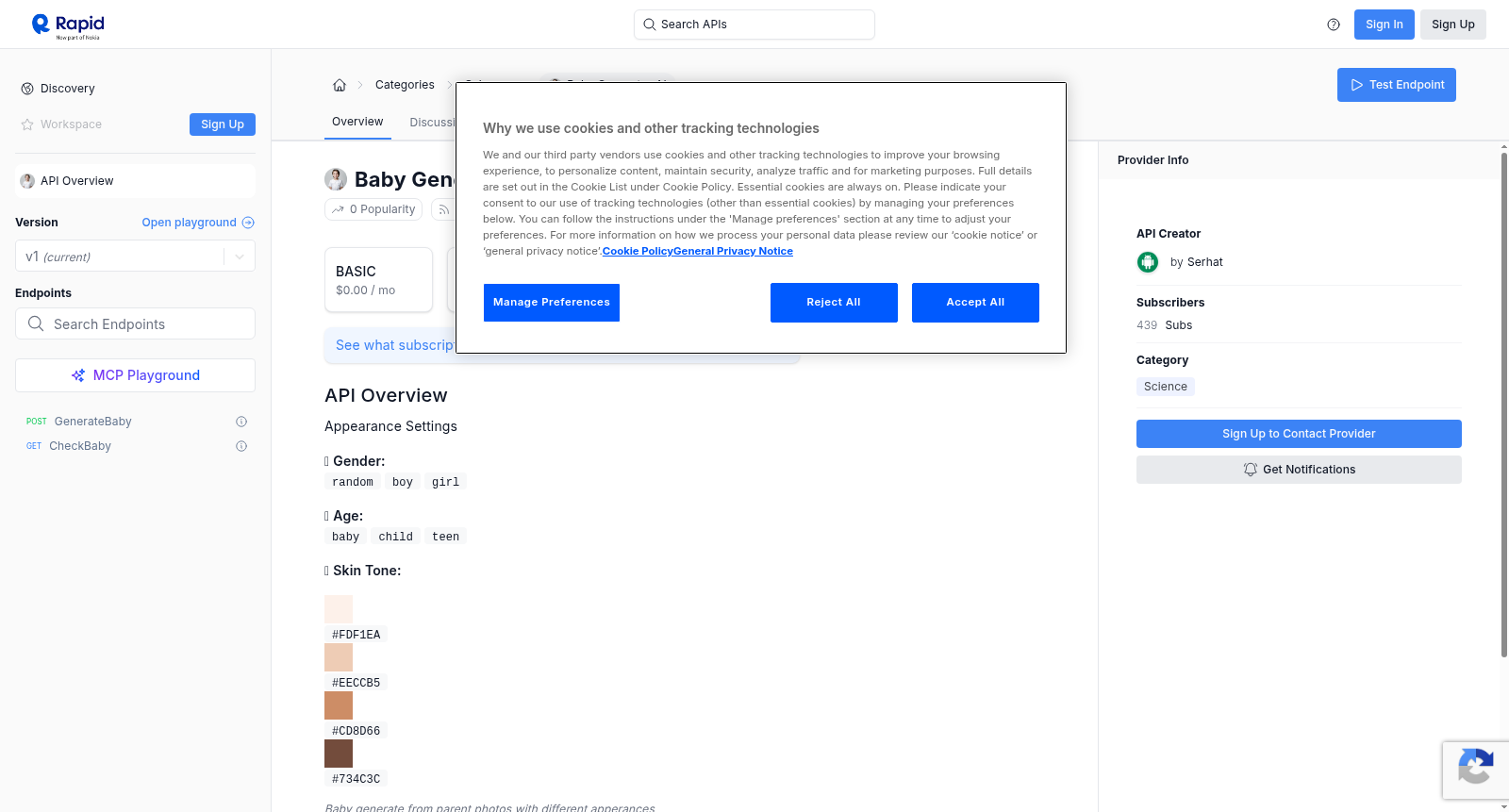Click the #734C3C skin tone swatch
The width and height of the screenshot is (1509, 812).
point(339,754)
